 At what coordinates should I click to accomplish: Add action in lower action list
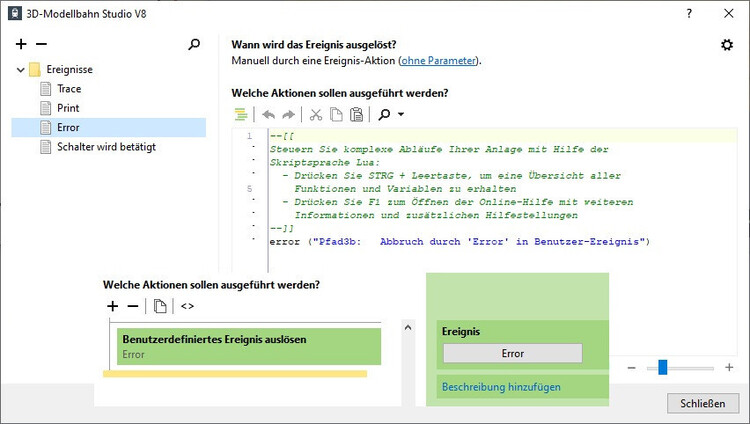[x=112, y=306]
